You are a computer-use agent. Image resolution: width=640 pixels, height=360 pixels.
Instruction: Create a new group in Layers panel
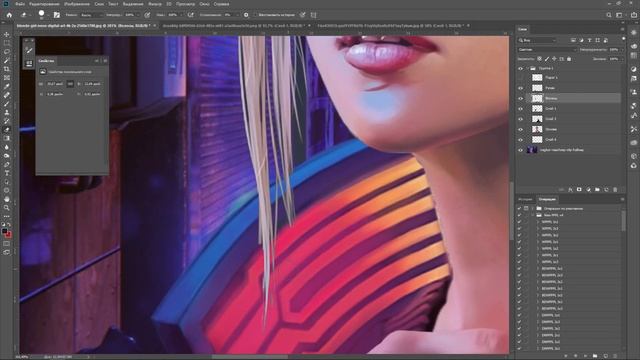click(x=597, y=190)
